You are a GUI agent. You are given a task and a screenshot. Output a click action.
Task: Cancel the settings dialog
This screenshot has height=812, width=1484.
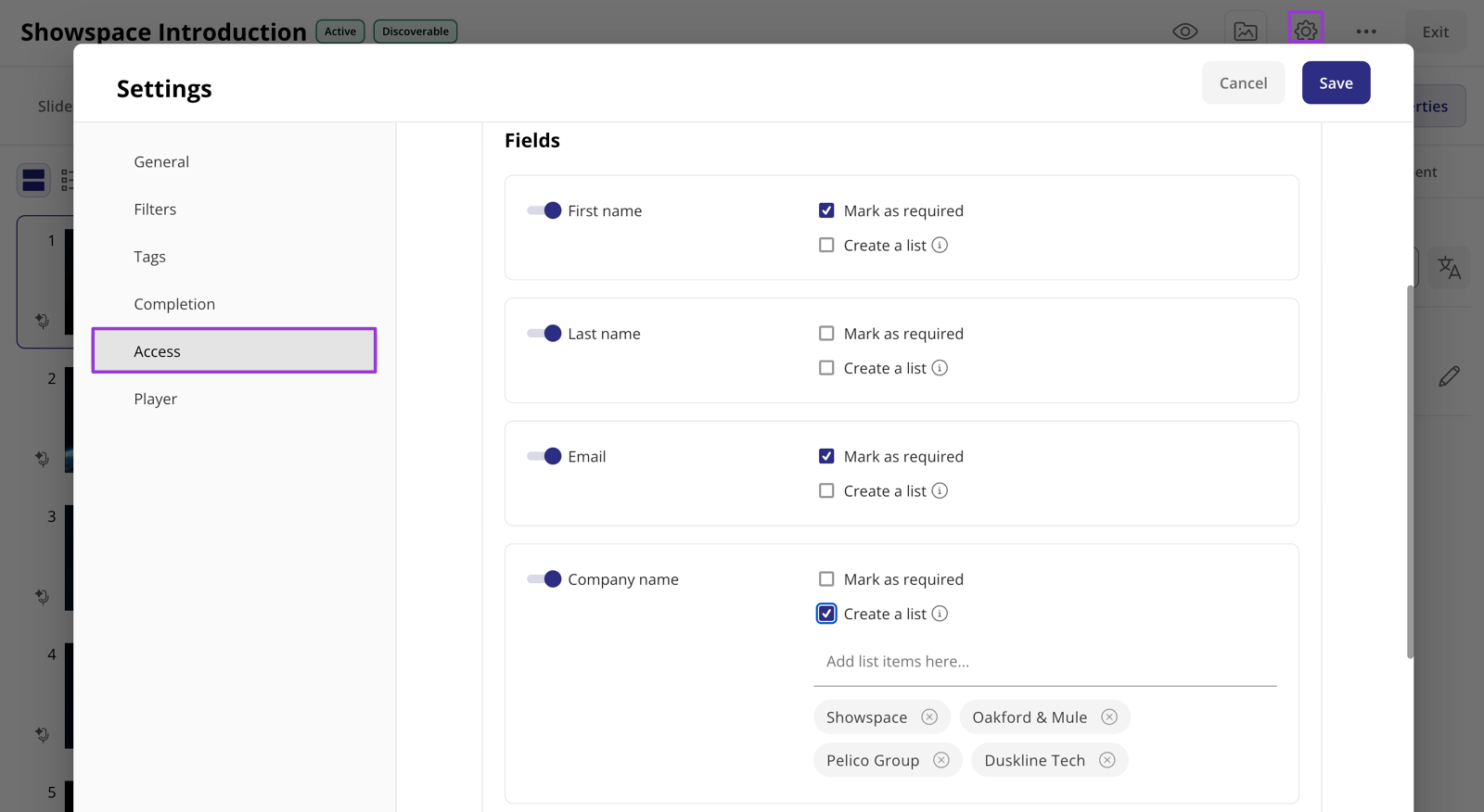pyautogui.click(x=1243, y=82)
